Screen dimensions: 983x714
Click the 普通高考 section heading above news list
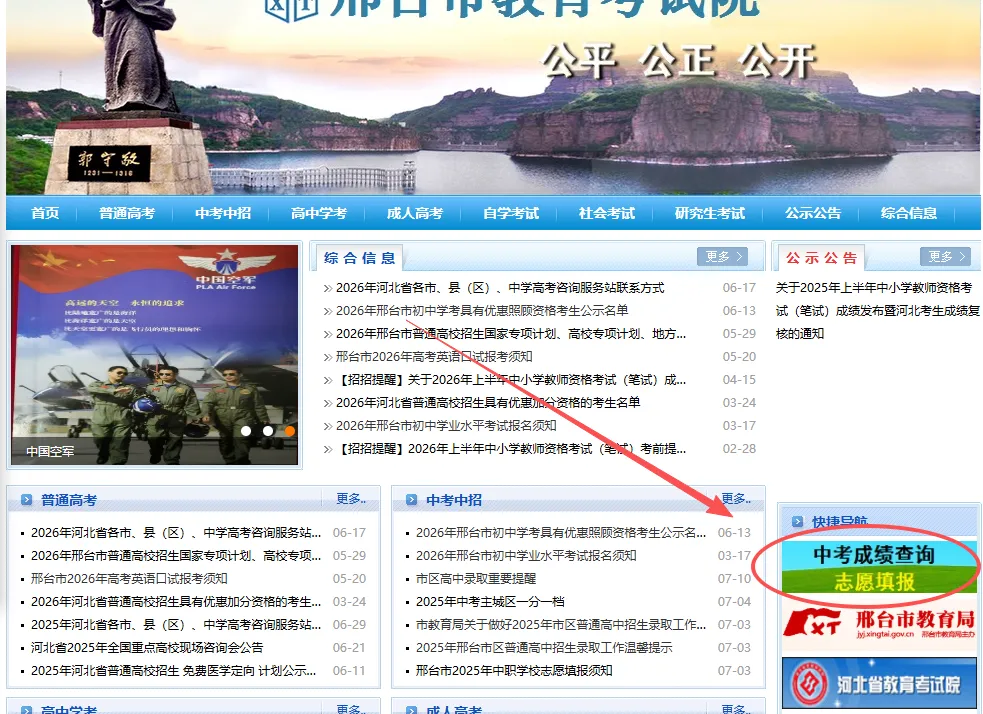[x=69, y=500]
